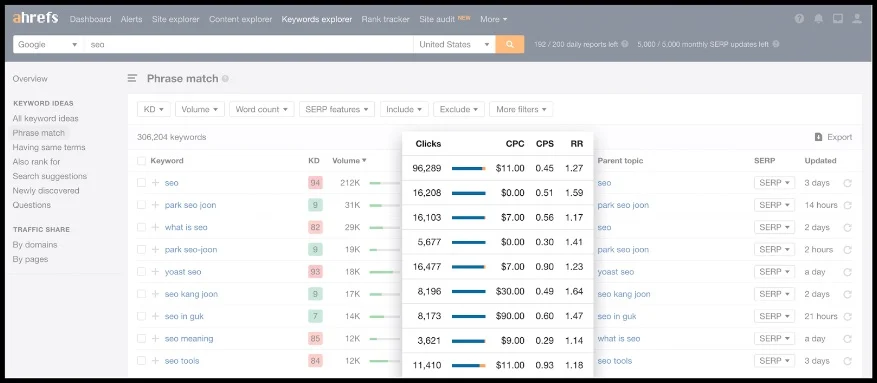Add 'seo tools' keyword with plus icon
Viewport: 877px width, 383px height.
[155, 361]
